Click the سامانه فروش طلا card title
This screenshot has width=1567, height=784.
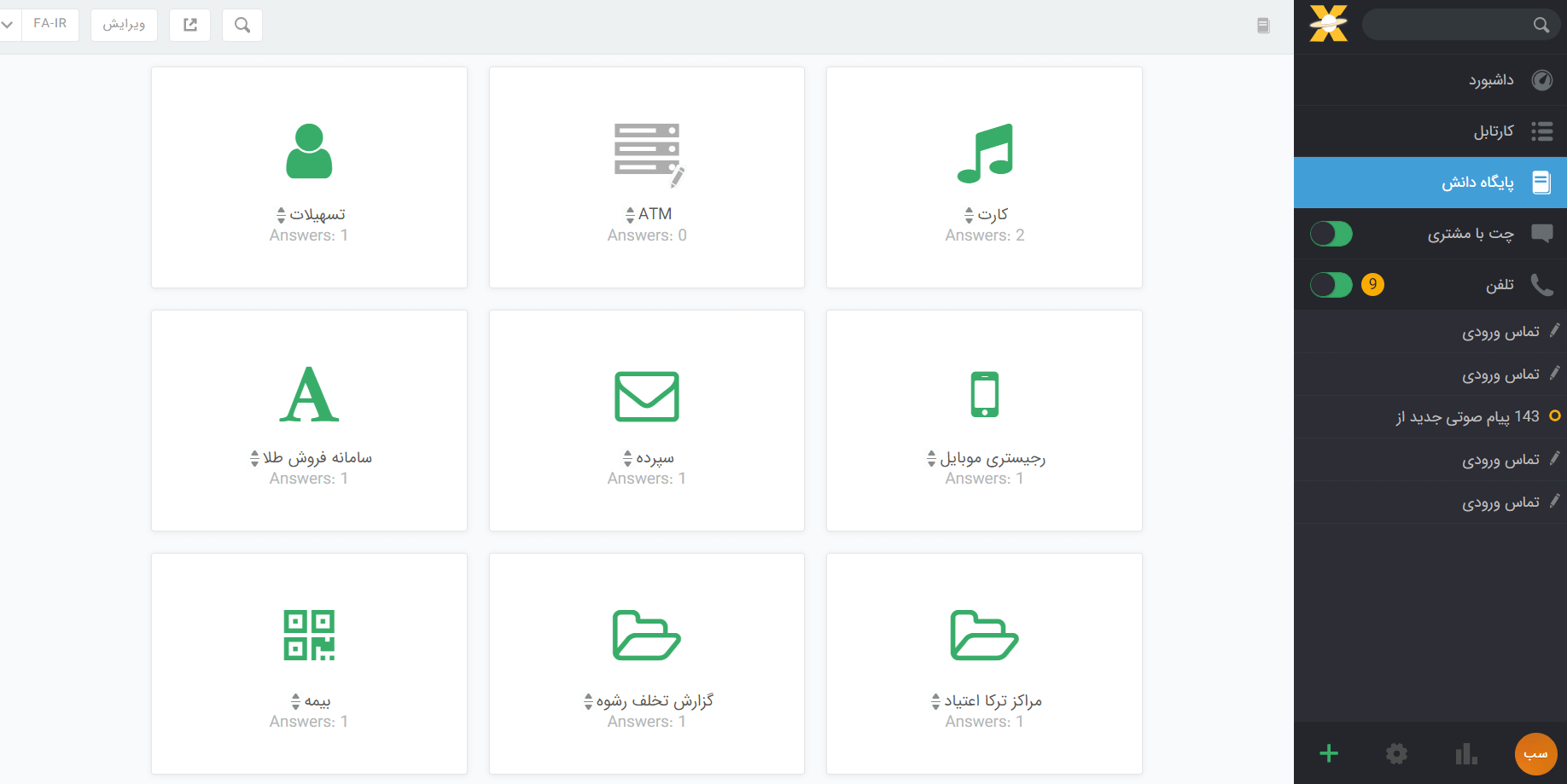coord(317,457)
